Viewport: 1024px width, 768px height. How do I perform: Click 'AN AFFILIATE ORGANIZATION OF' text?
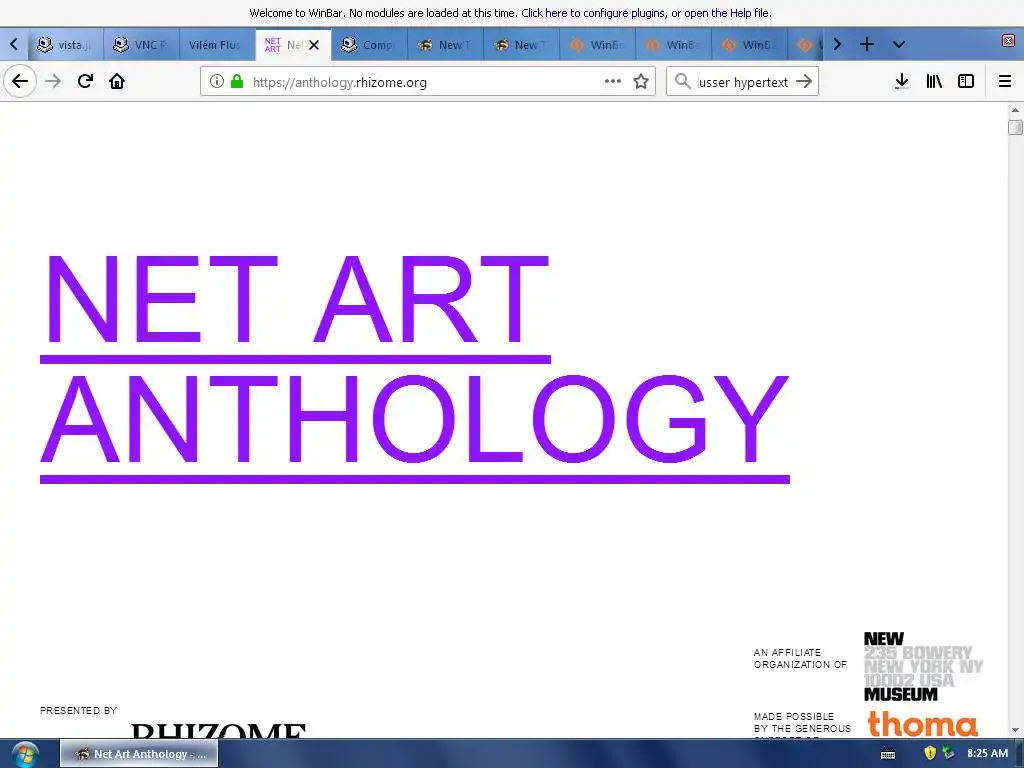click(x=800, y=658)
